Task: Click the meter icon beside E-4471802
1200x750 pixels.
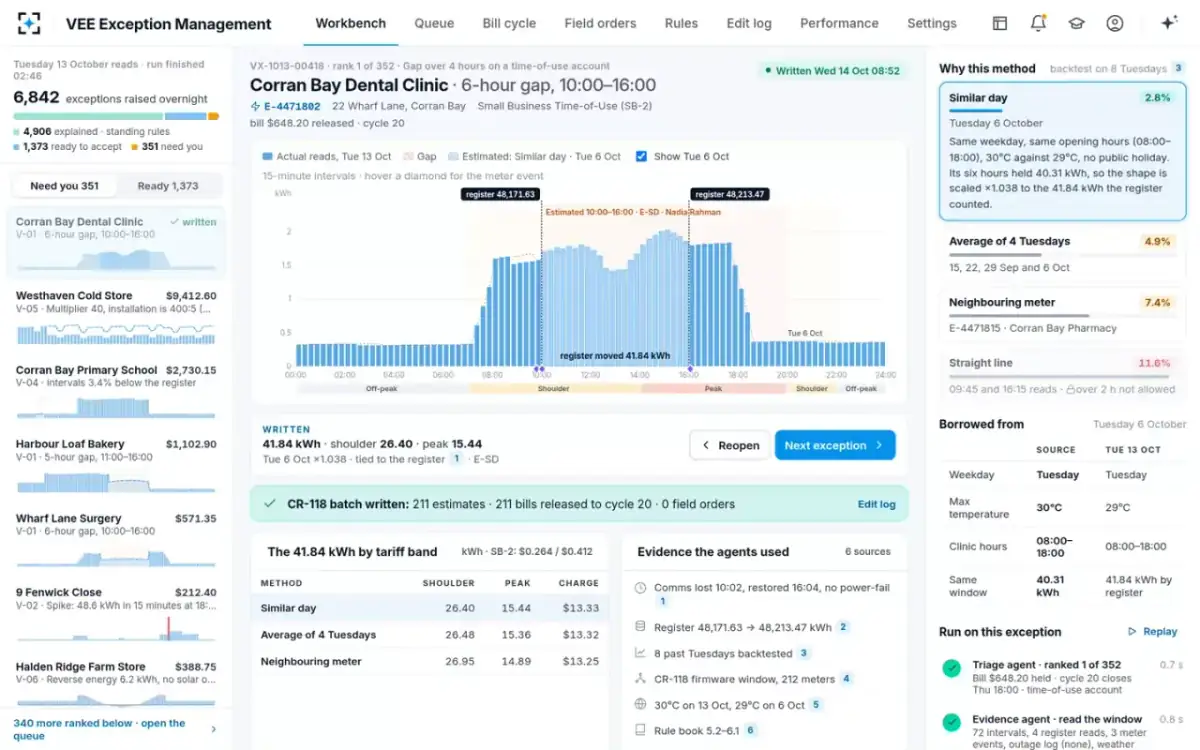Action: (x=255, y=106)
